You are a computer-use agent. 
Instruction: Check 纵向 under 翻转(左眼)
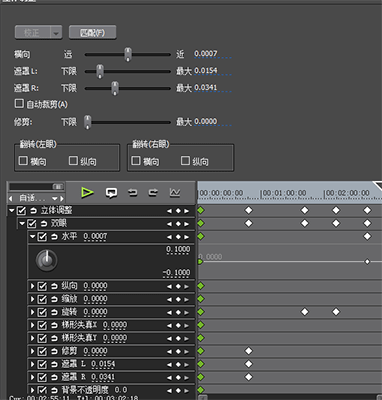click(73, 161)
